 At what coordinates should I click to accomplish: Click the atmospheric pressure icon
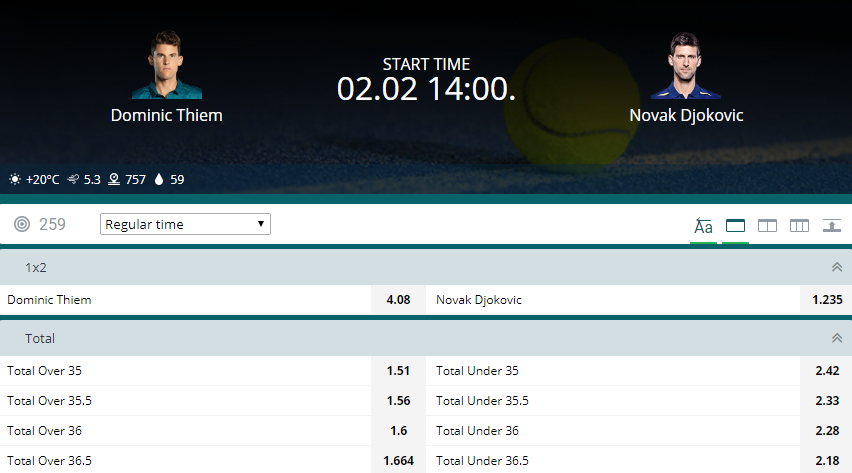point(114,179)
